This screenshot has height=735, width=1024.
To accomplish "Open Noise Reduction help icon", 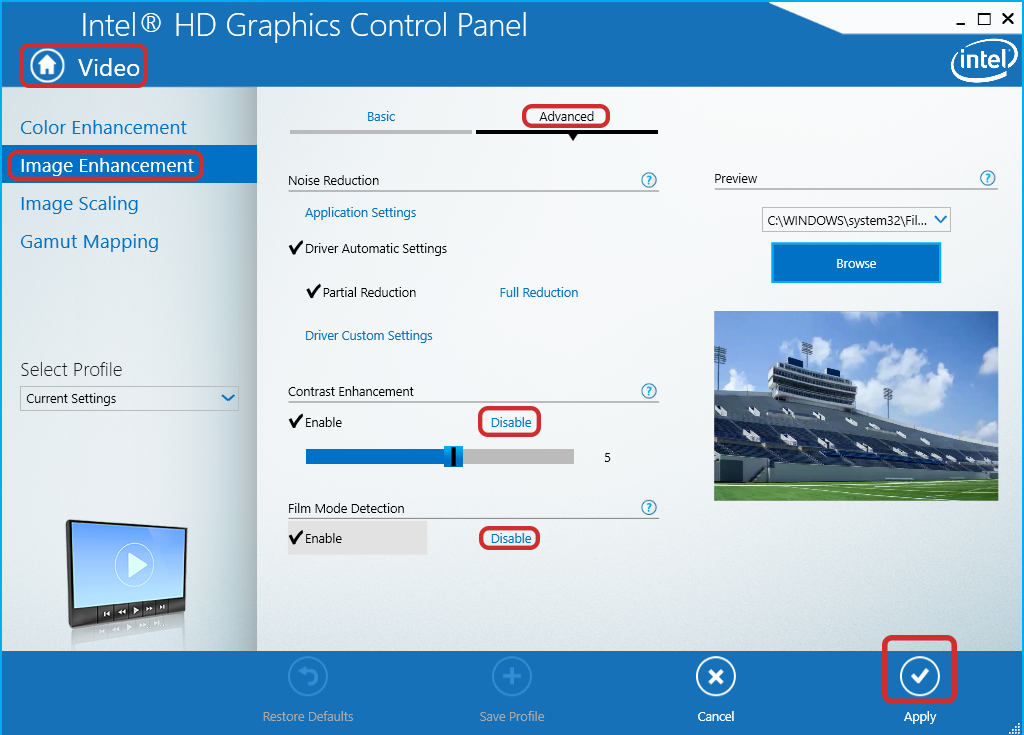I will (648, 180).
